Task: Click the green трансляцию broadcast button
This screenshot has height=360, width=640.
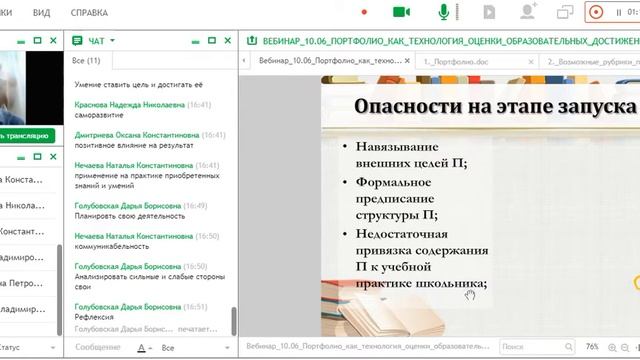Action: pos(27,136)
